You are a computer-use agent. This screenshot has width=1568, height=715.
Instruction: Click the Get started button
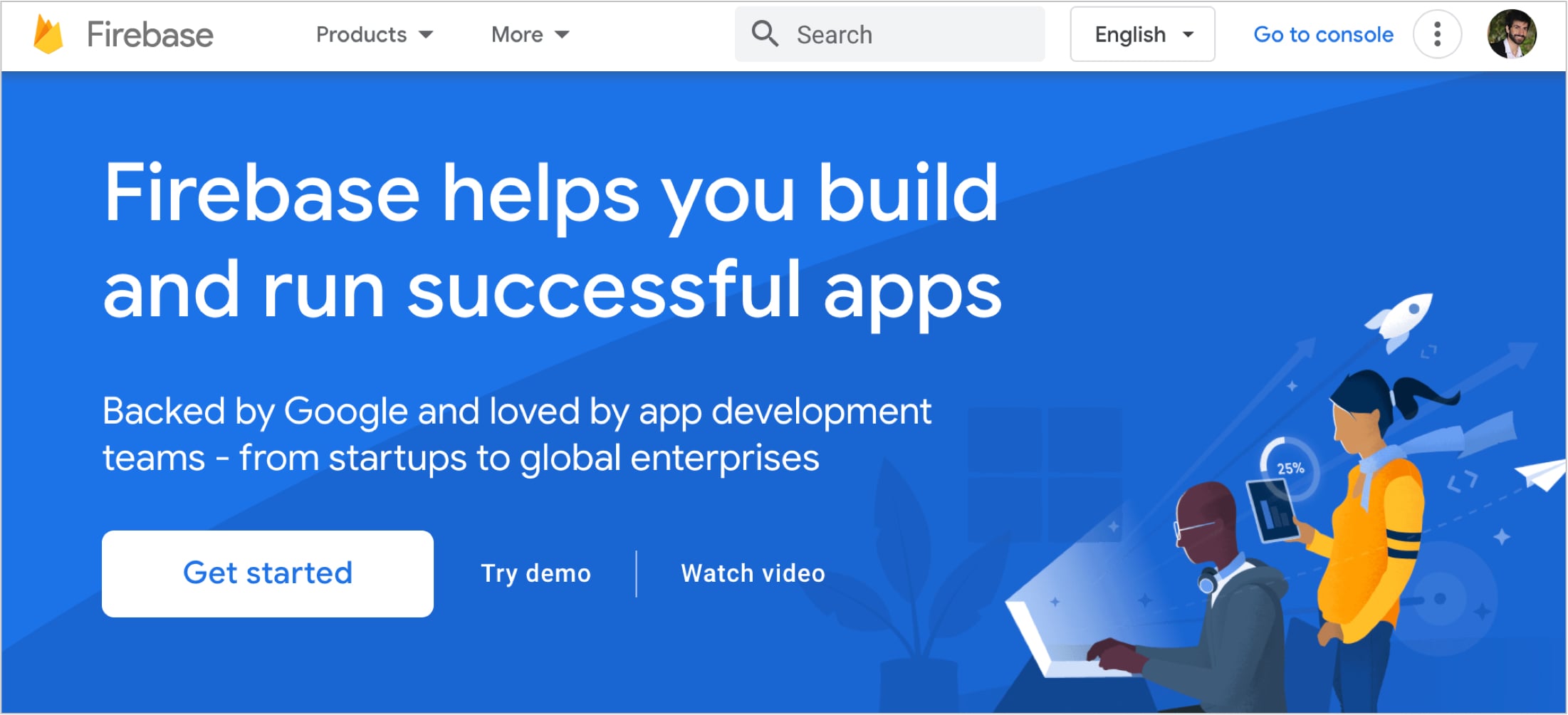pyautogui.click(x=268, y=573)
